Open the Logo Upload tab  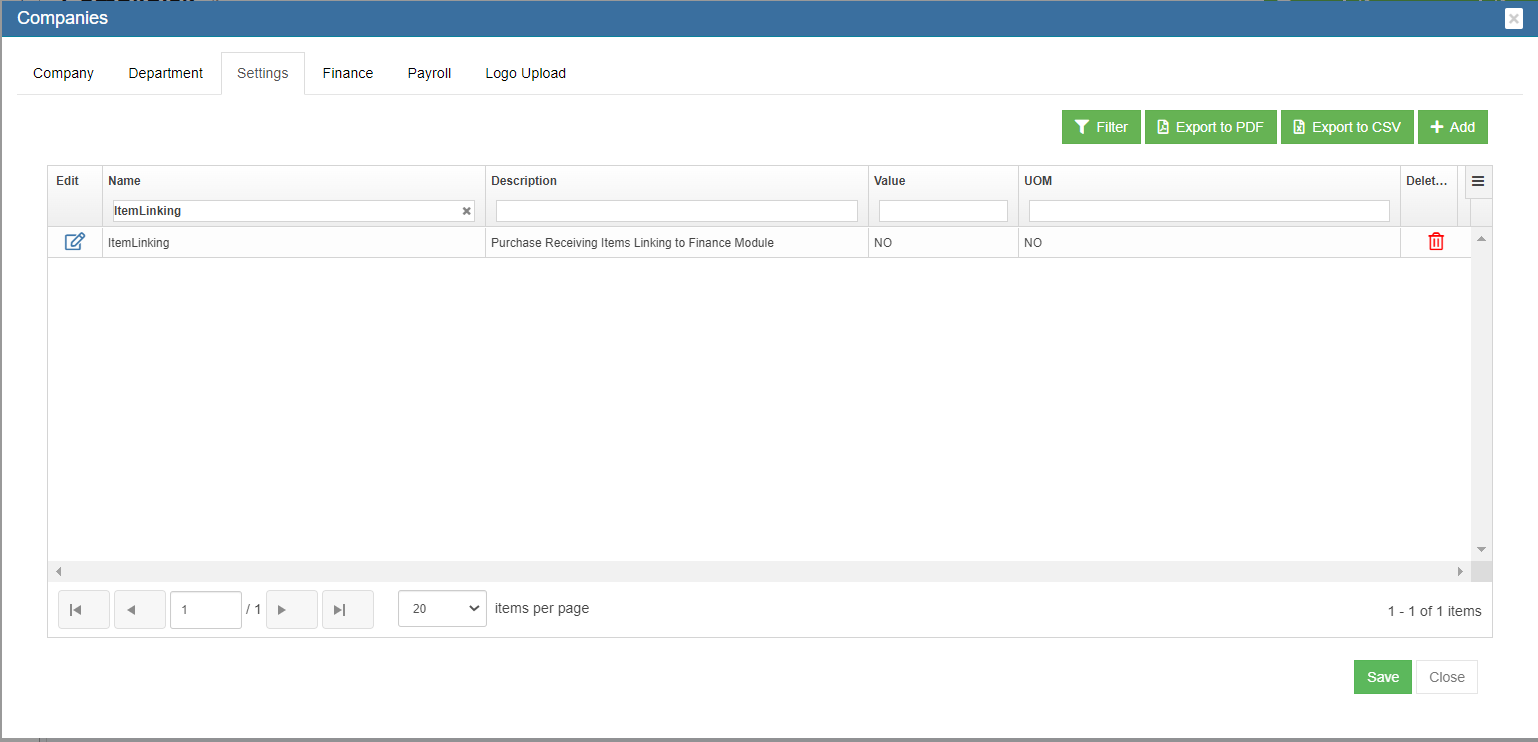(x=526, y=73)
